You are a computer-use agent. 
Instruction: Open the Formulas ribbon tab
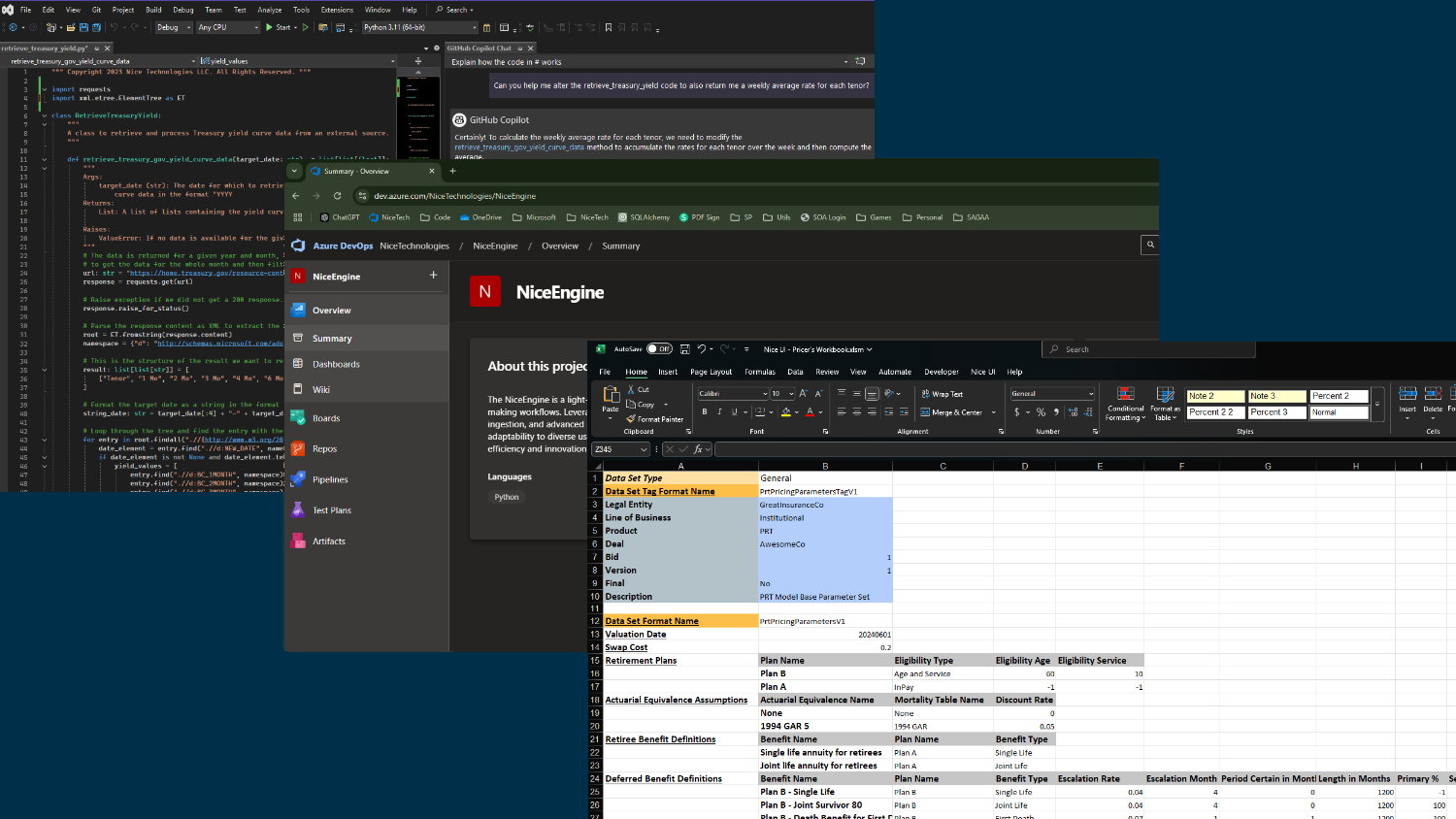[x=759, y=372]
